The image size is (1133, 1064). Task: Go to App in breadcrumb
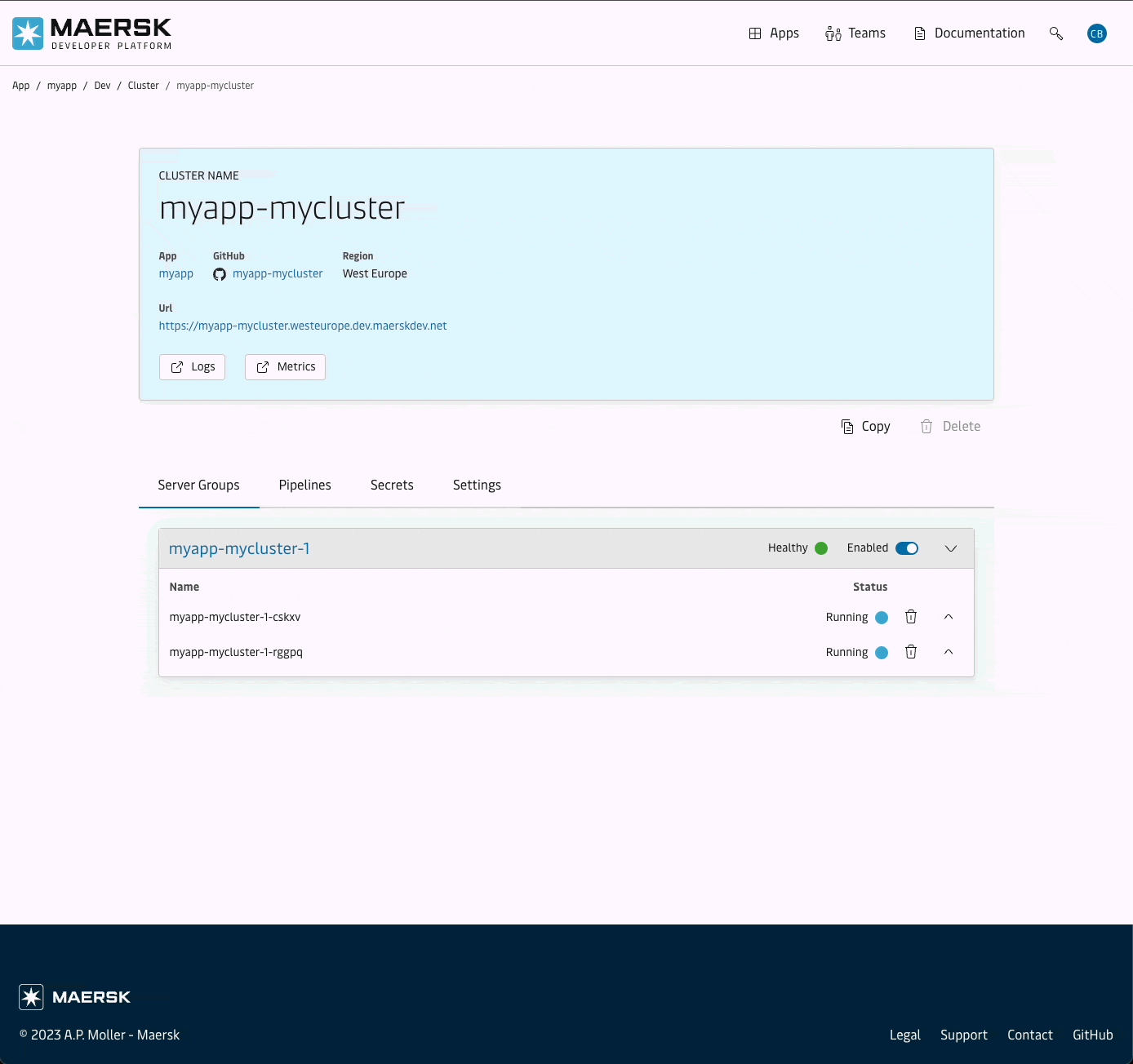[x=21, y=86]
